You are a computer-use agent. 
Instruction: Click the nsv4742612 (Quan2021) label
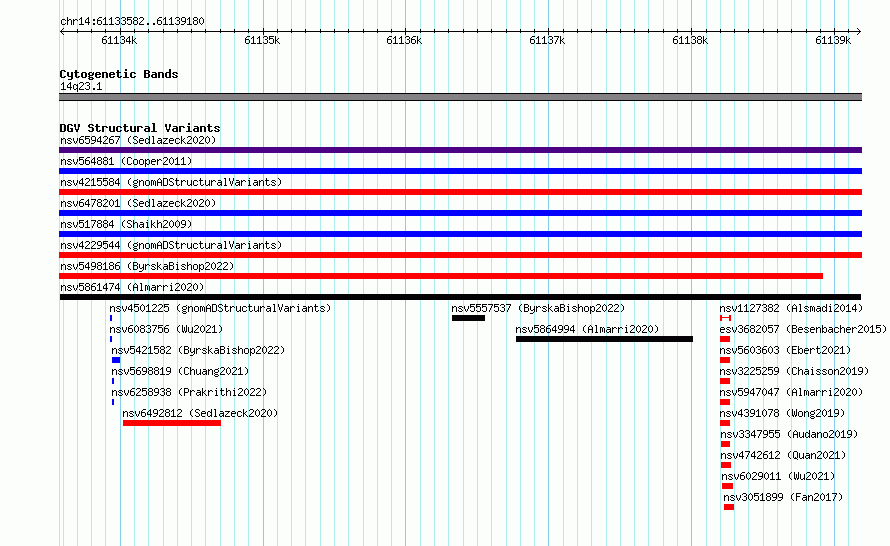point(783,455)
